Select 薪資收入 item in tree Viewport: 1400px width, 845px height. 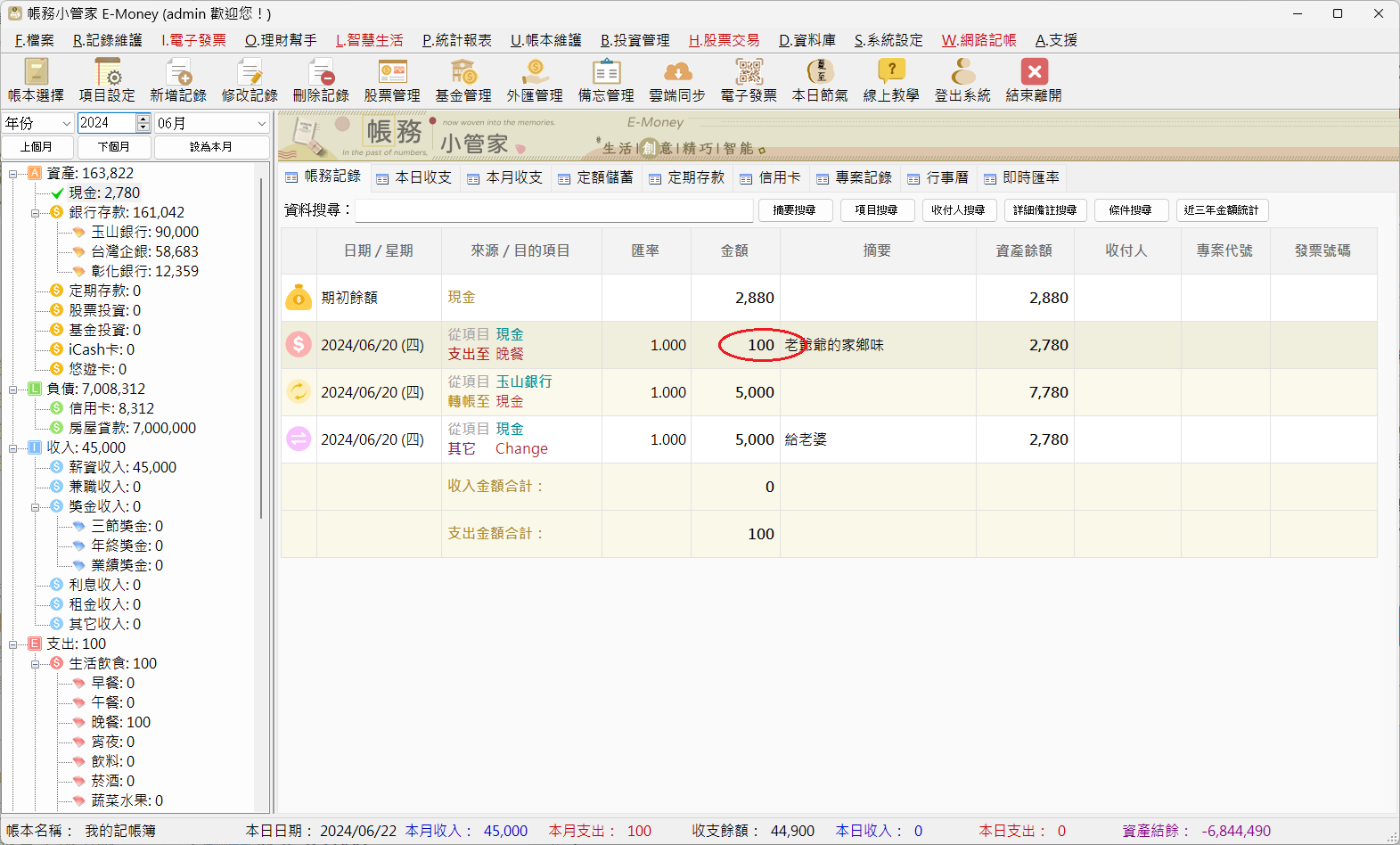122,467
